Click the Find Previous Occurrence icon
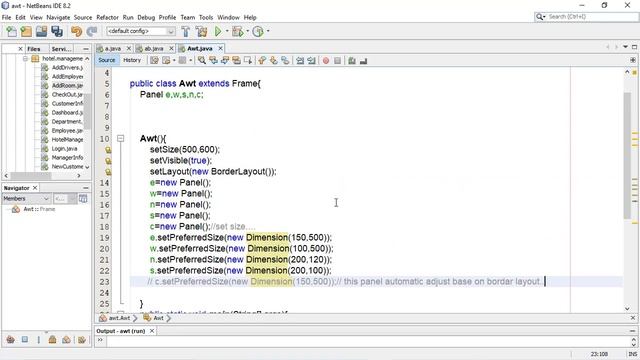Screen dimensions: 640x360 point(213,60)
